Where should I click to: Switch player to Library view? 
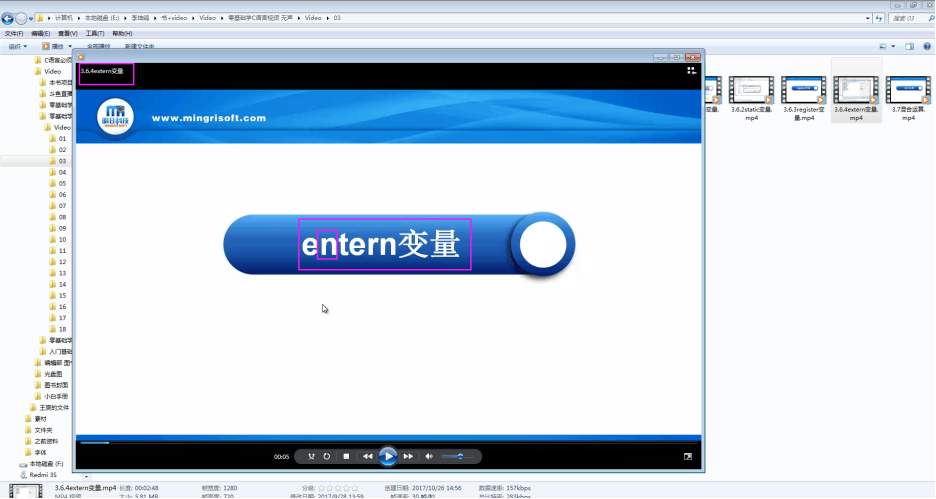[x=691, y=70]
